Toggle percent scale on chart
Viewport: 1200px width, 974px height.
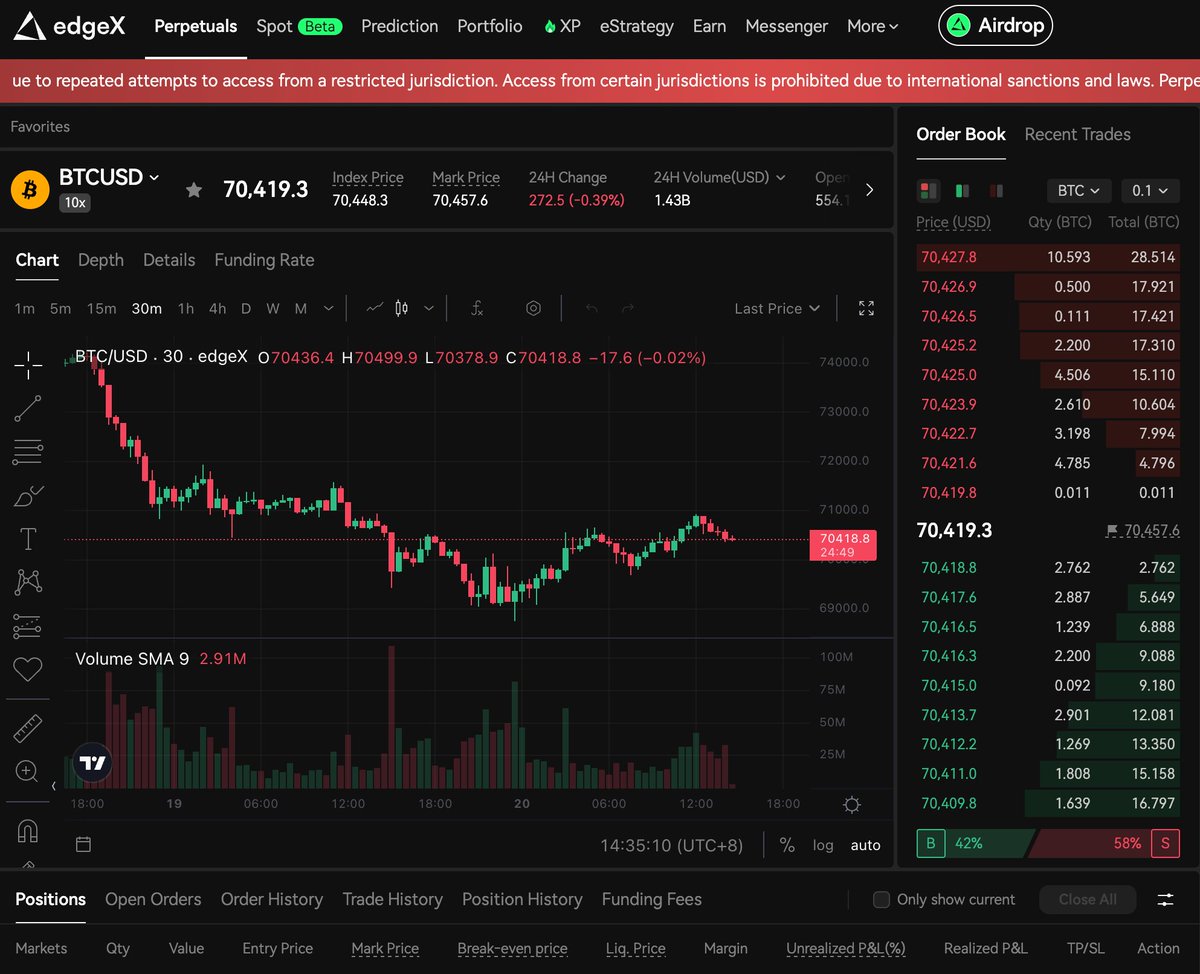[787, 845]
